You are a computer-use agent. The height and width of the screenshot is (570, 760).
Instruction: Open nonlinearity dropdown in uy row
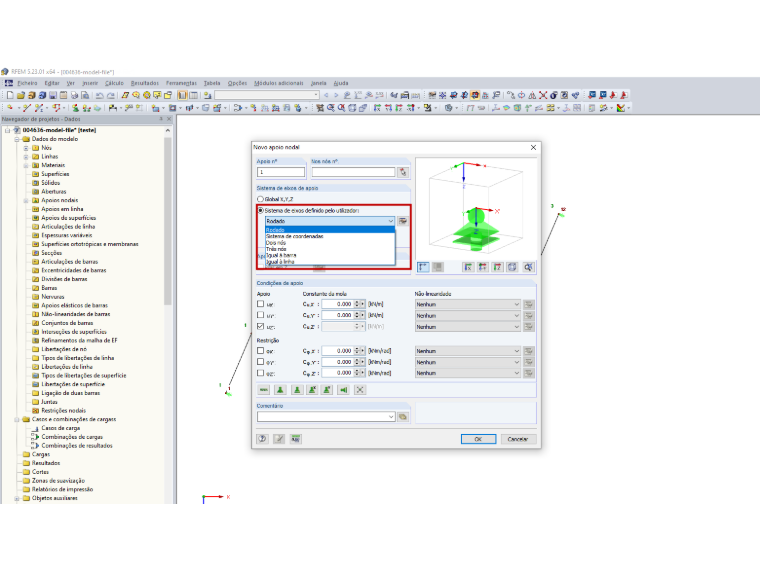[468, 316]
